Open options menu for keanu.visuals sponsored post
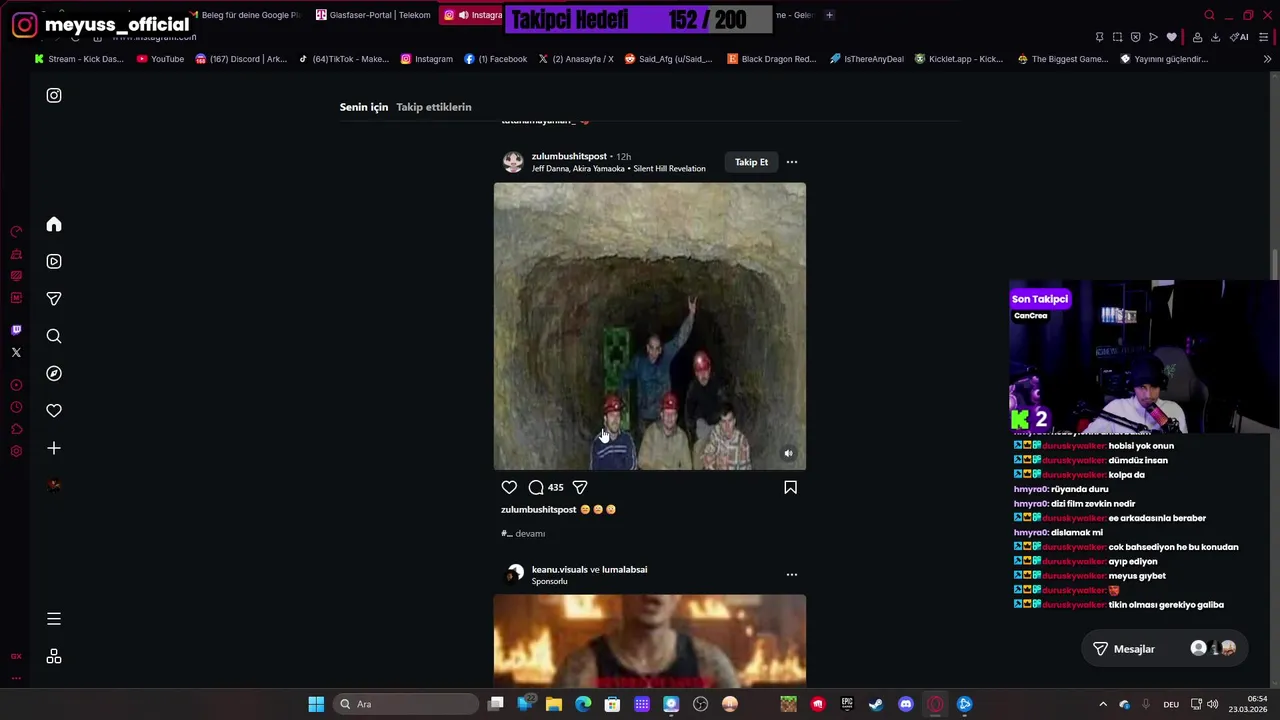 792,575
